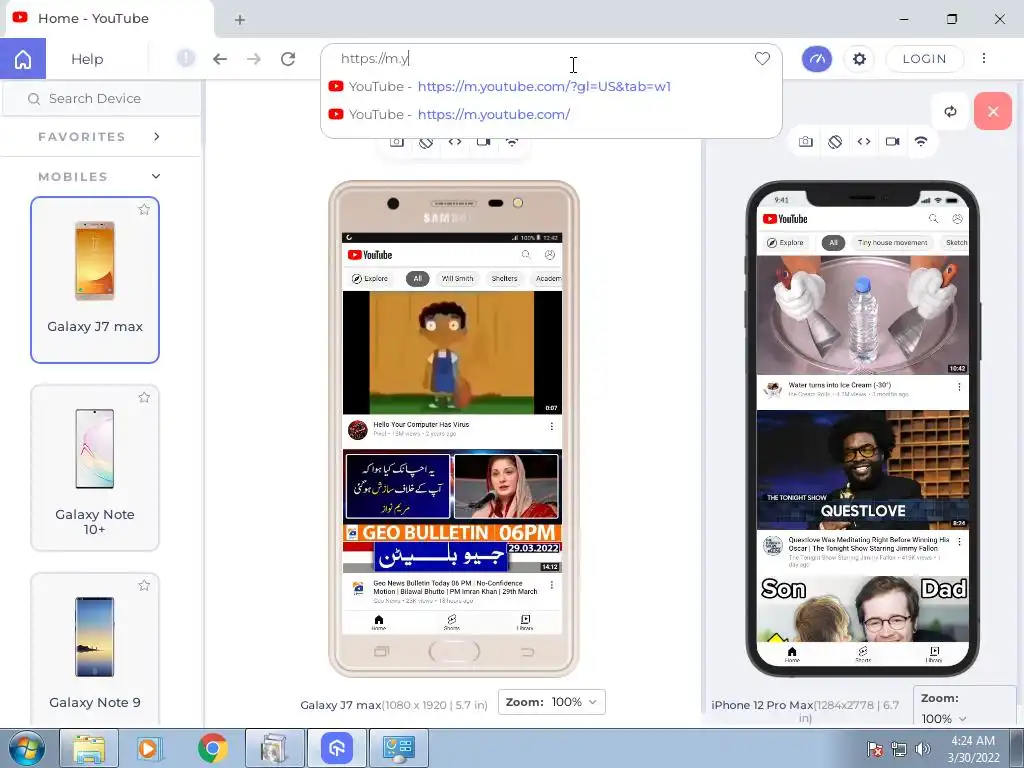This screenshot has height=768, width=1024.
Task: Click the Search Device field
Action: coord(101,99)
